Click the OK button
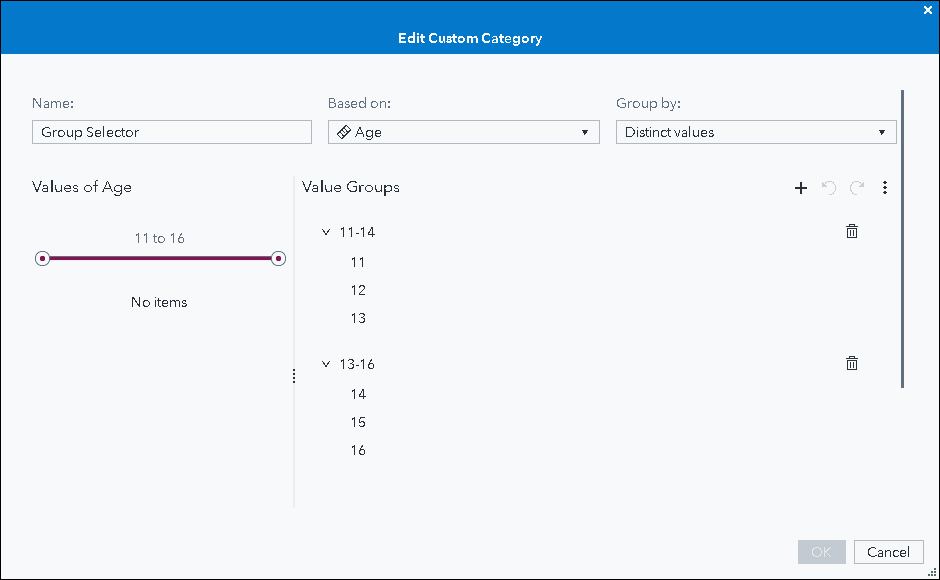This screenshot has width=940, height=580. [821, 552]
